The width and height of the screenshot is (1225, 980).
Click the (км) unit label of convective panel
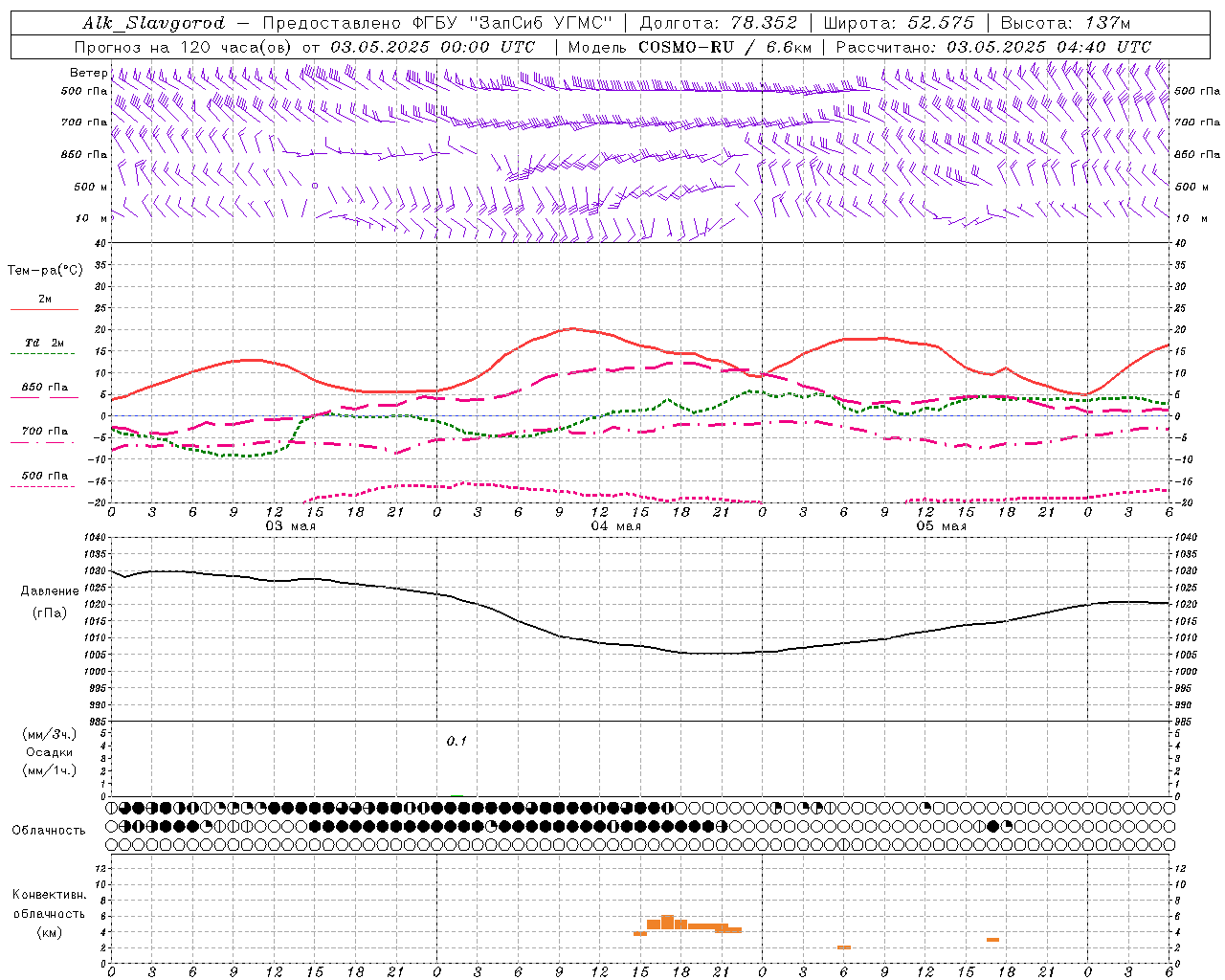[50, 932]
